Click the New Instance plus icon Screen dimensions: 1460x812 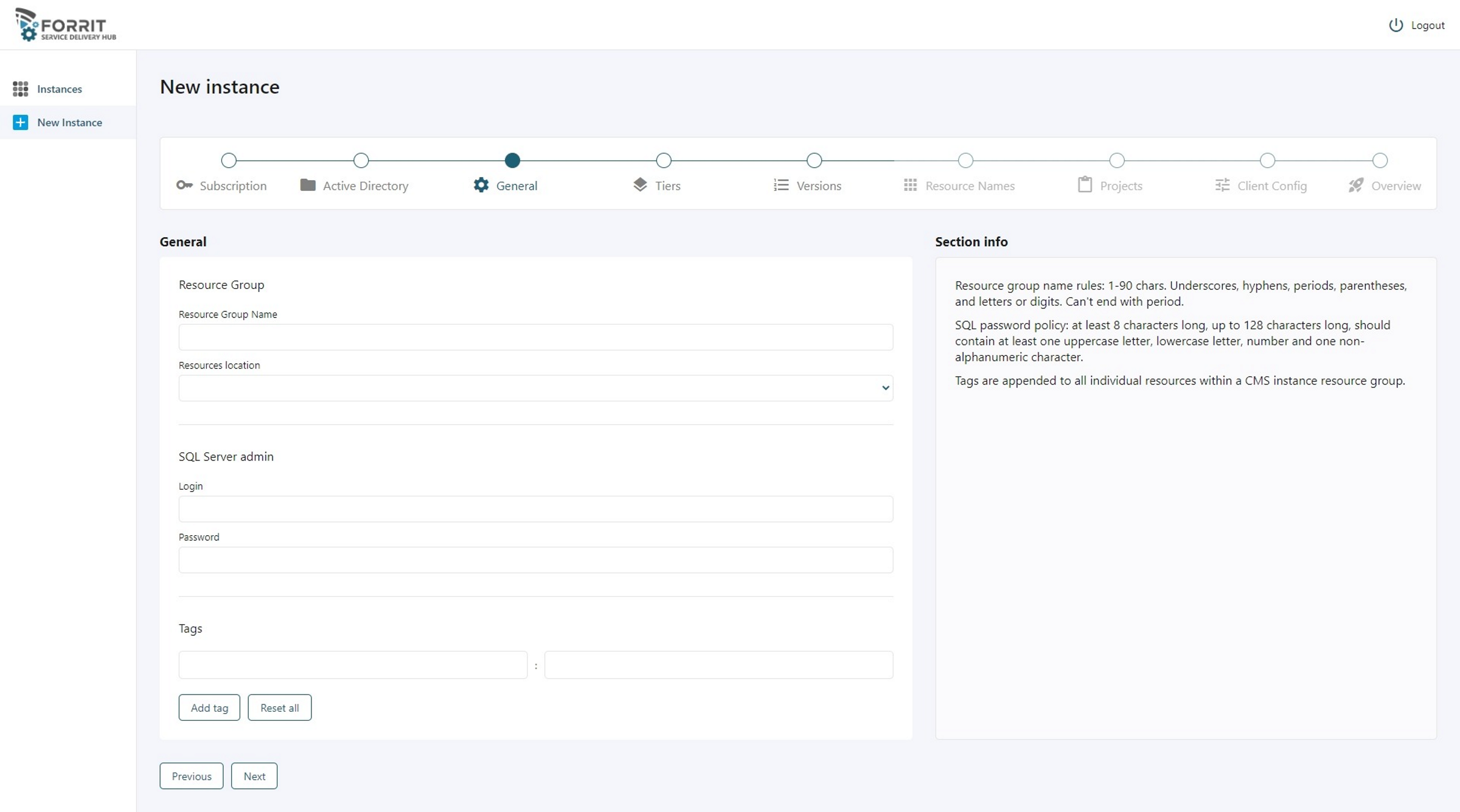(21, 122)
